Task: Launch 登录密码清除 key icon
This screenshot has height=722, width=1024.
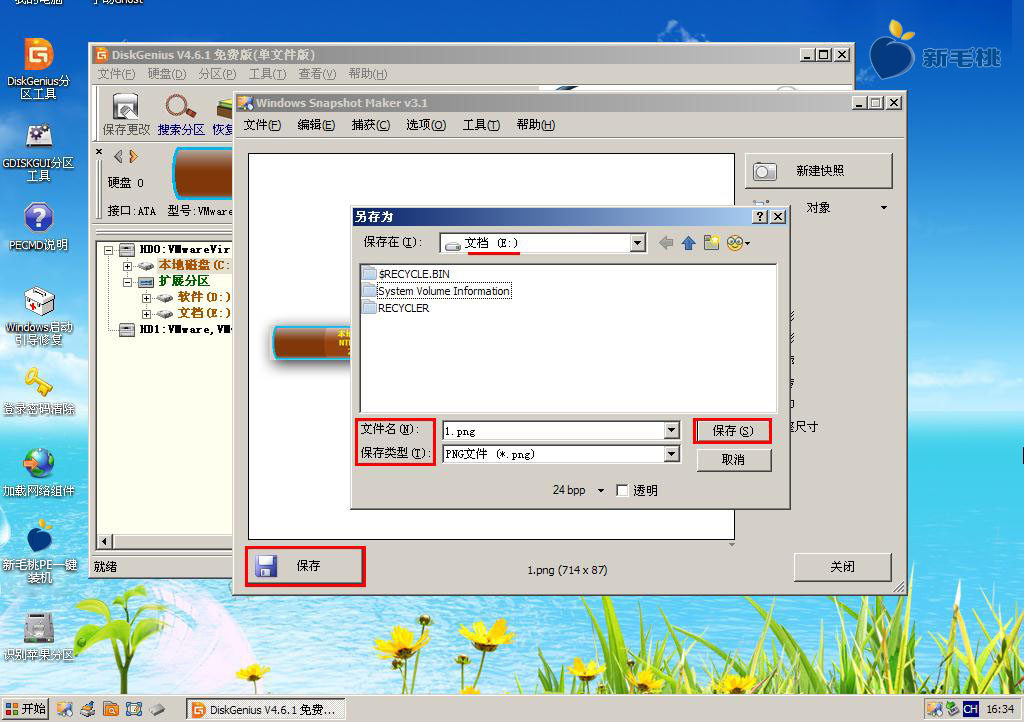Action: click(x=39, y=392)
